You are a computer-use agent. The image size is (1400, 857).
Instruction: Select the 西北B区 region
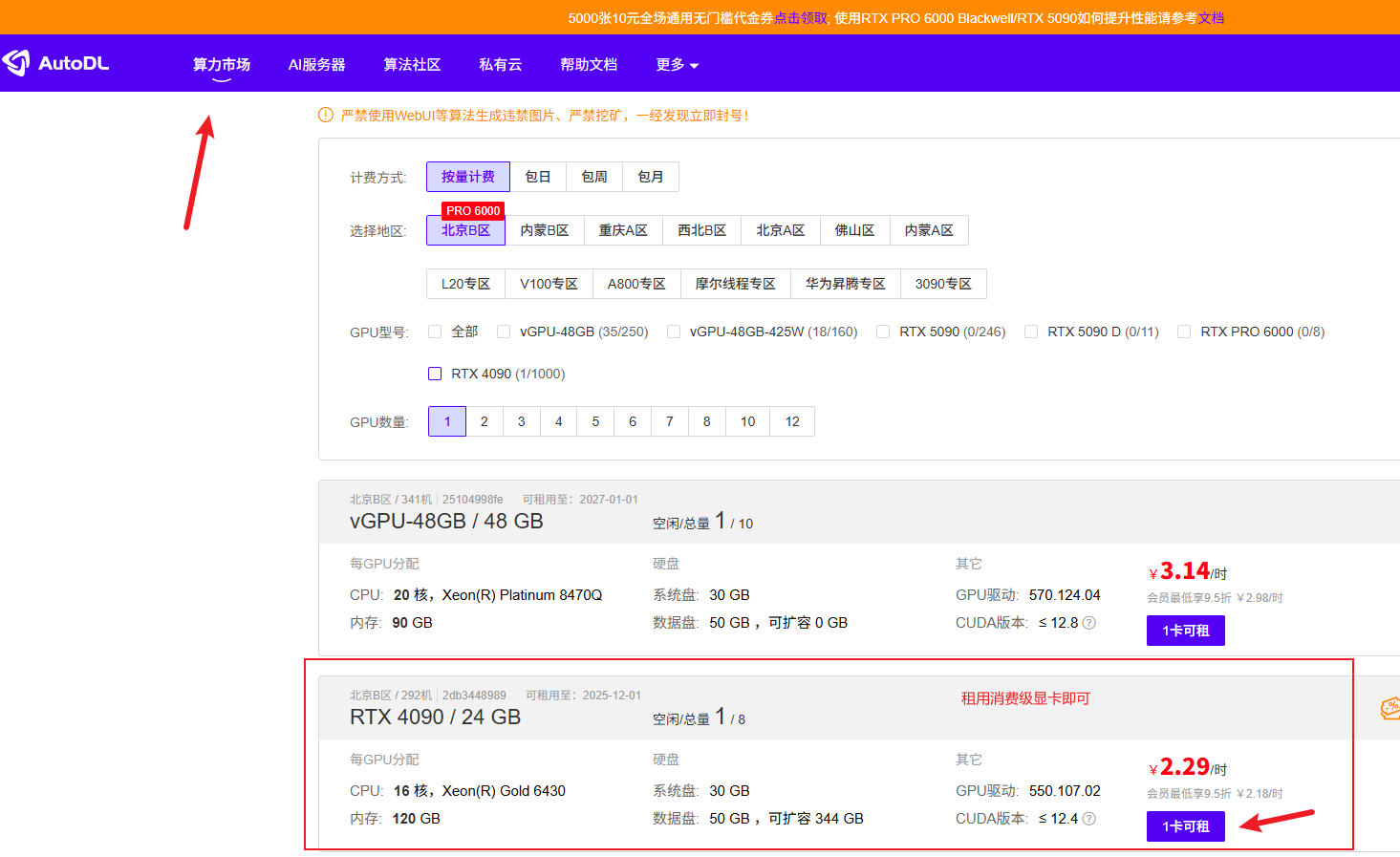[702, 230]
